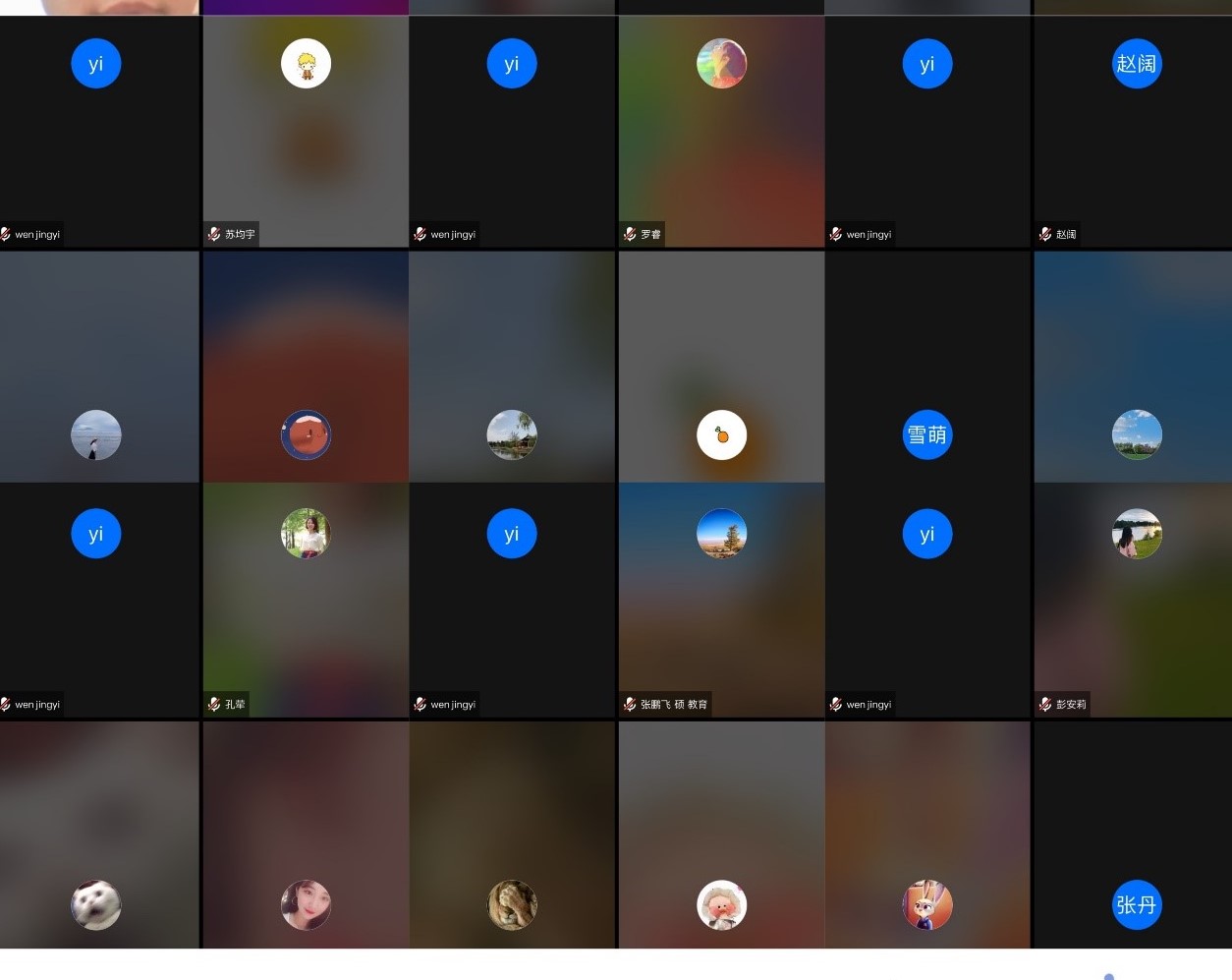Click the muted microphone icon beside 彭安莉

(x=1045, y=704)
